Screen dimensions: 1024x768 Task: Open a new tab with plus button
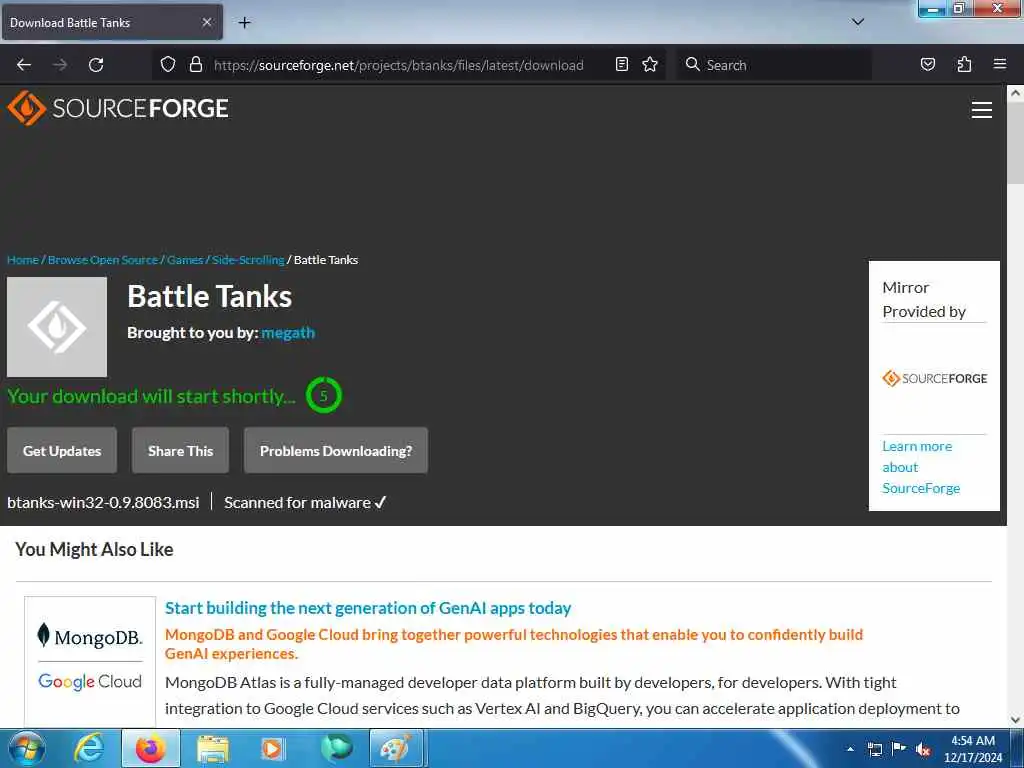[244, 23]
